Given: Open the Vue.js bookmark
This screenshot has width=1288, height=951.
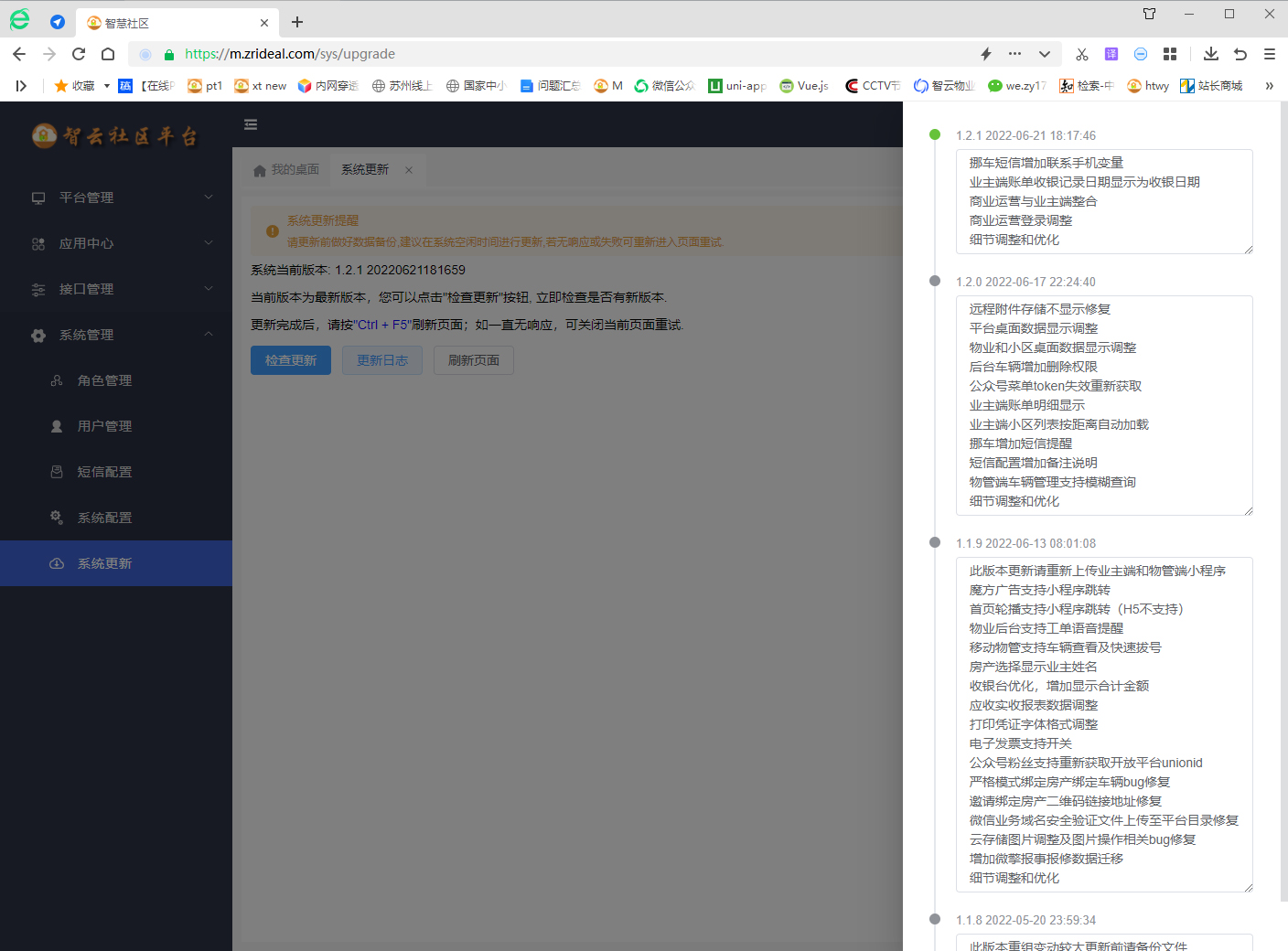Looking at the screenshot, I should point(804,86).
